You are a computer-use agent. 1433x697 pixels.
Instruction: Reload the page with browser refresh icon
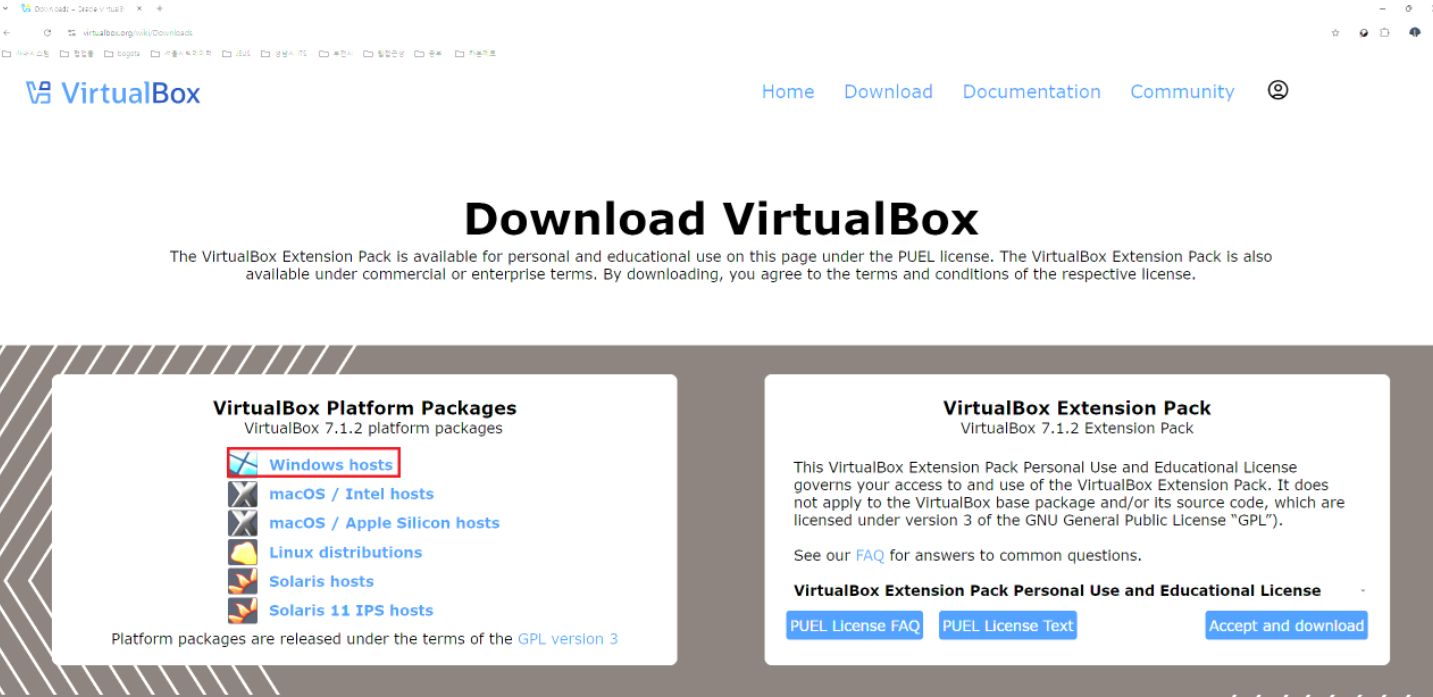[47, 33]
